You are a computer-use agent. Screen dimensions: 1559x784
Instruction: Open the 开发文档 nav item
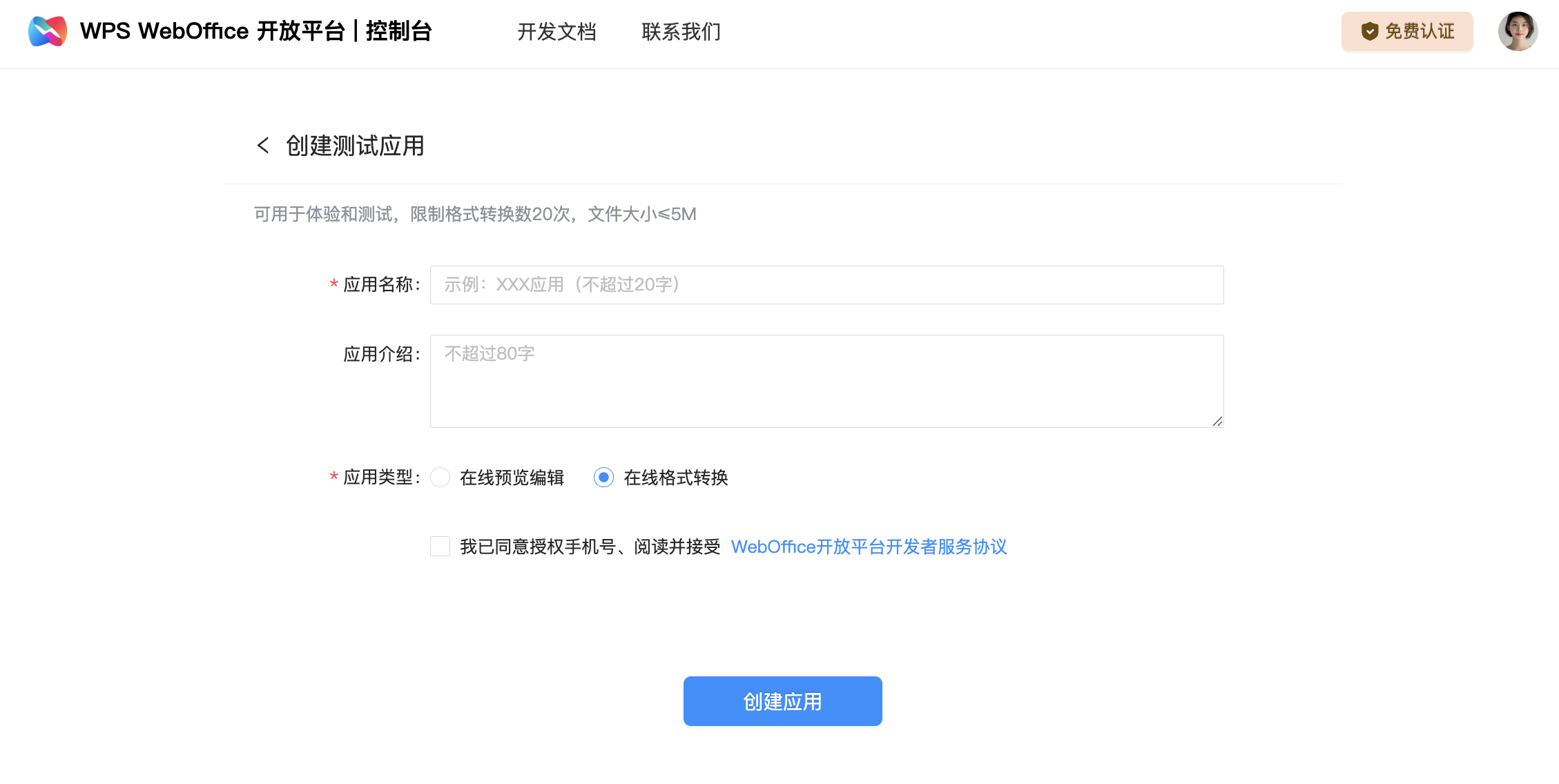(556, 32)
